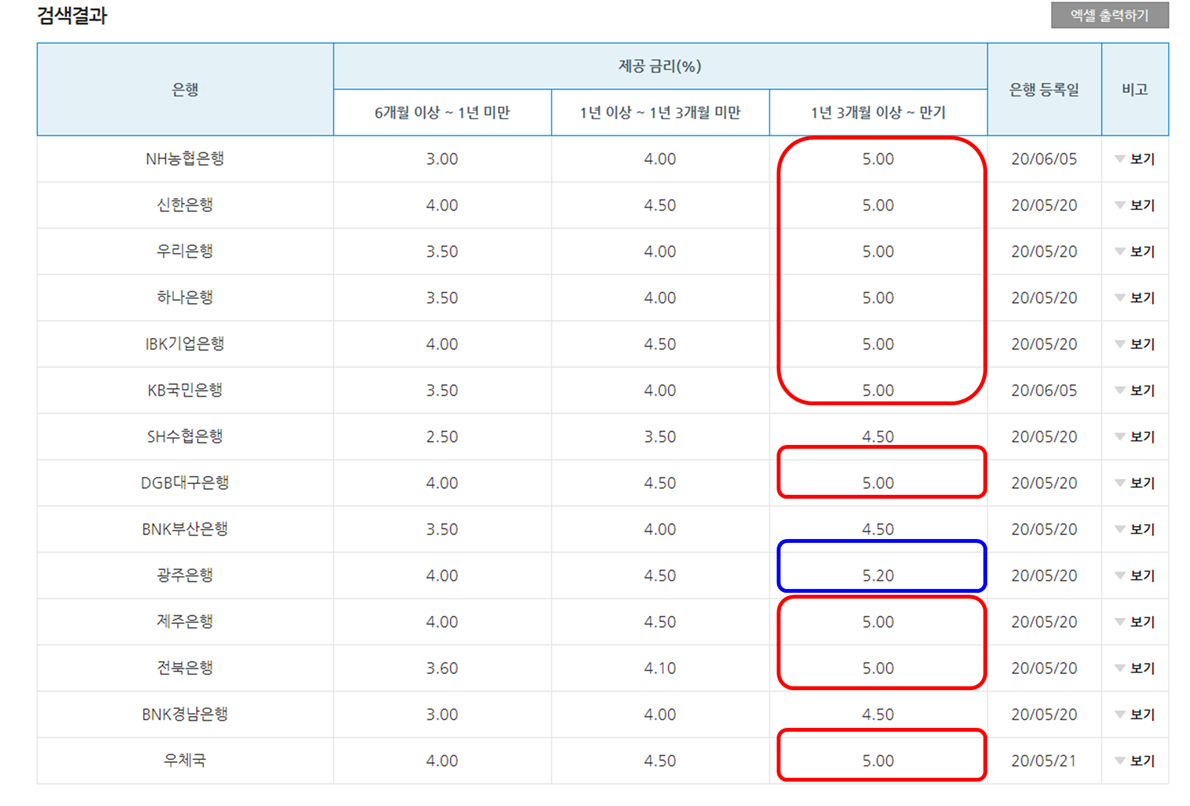
Task: Expand 보기 for 신한은행 row
Action: [x=1135, y=205]
